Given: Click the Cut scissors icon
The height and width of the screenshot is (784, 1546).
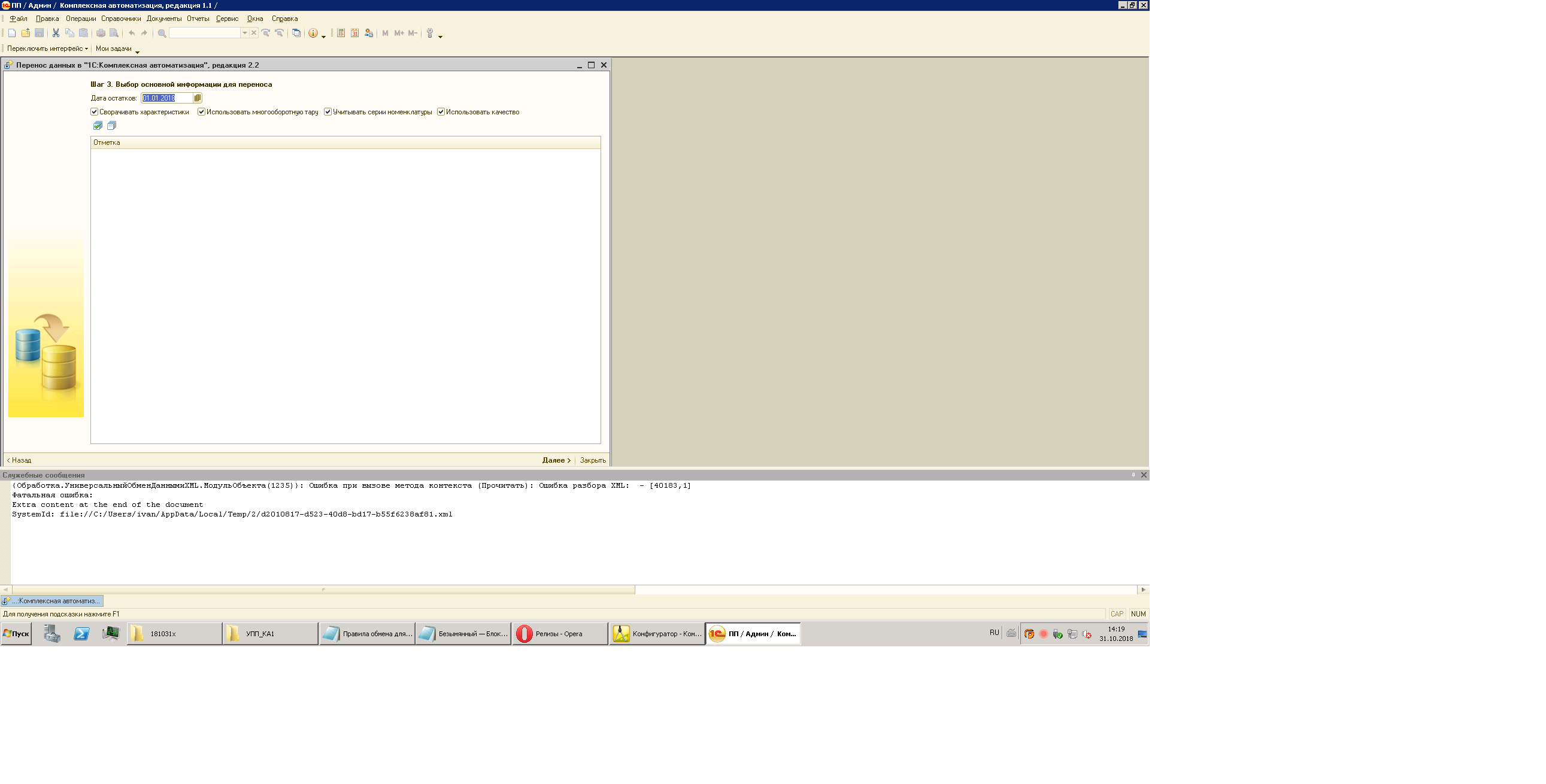Looking at the screenshot, I should 56,33.
